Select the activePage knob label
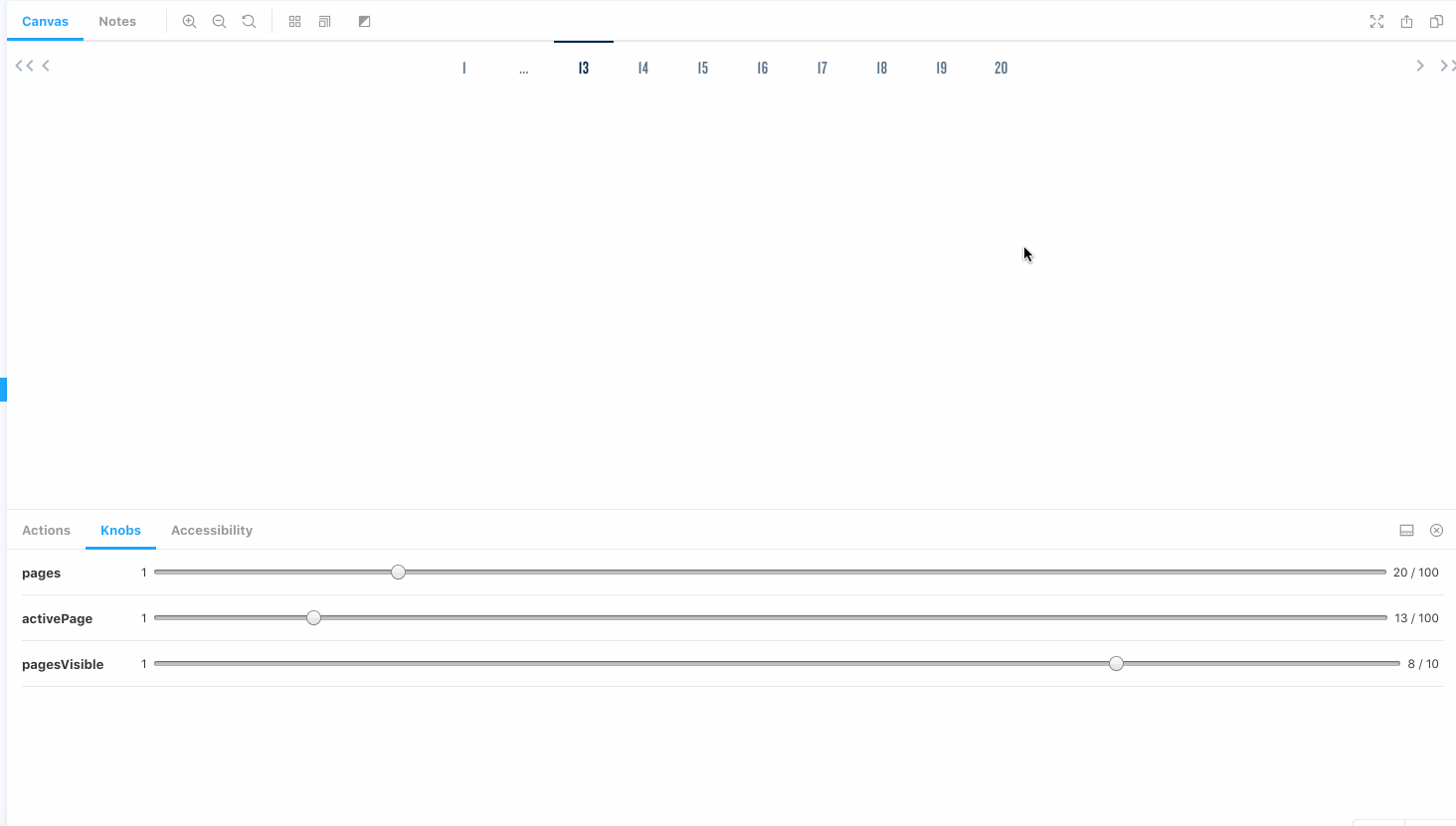Viewport: 1456px width, 826px height. point(57,618)
